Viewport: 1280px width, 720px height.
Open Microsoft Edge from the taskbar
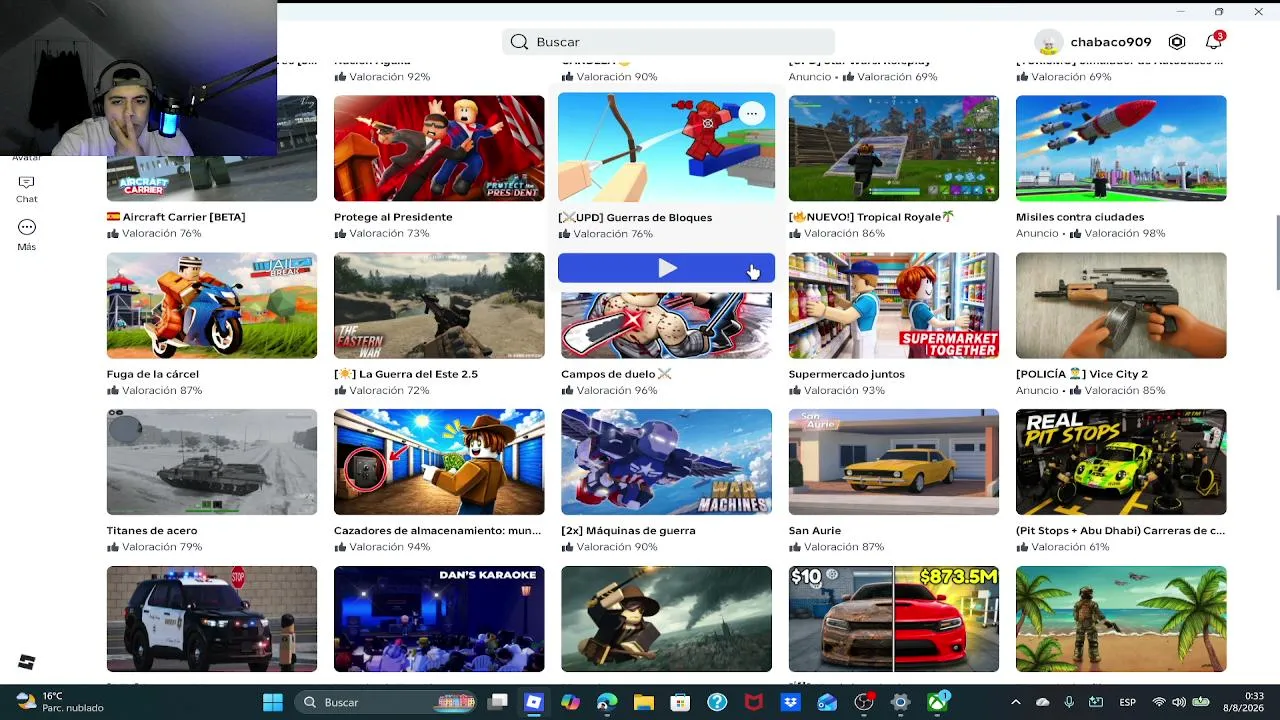[607, 702]
